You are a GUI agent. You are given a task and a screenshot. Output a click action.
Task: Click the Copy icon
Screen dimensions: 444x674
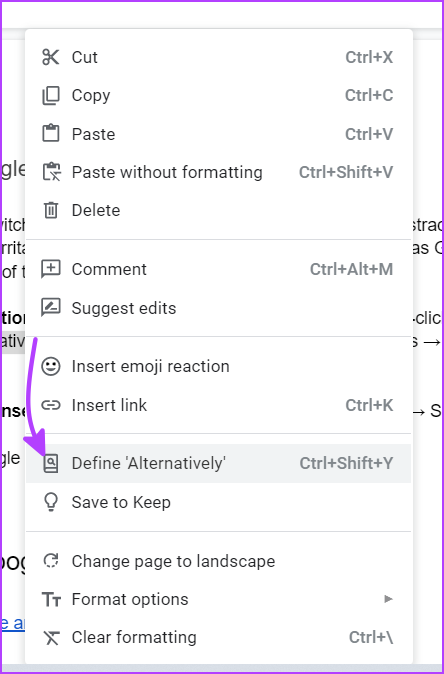point(51,95)
